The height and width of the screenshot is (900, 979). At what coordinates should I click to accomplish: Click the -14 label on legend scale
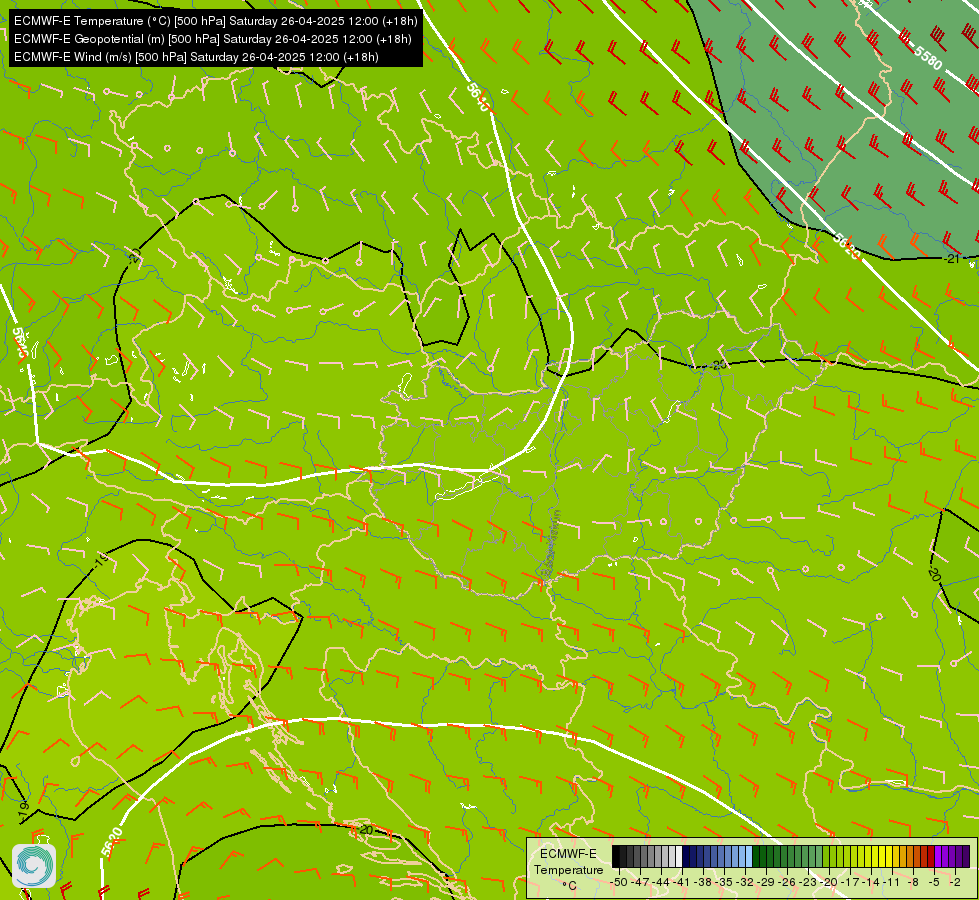tap(872, 883)
